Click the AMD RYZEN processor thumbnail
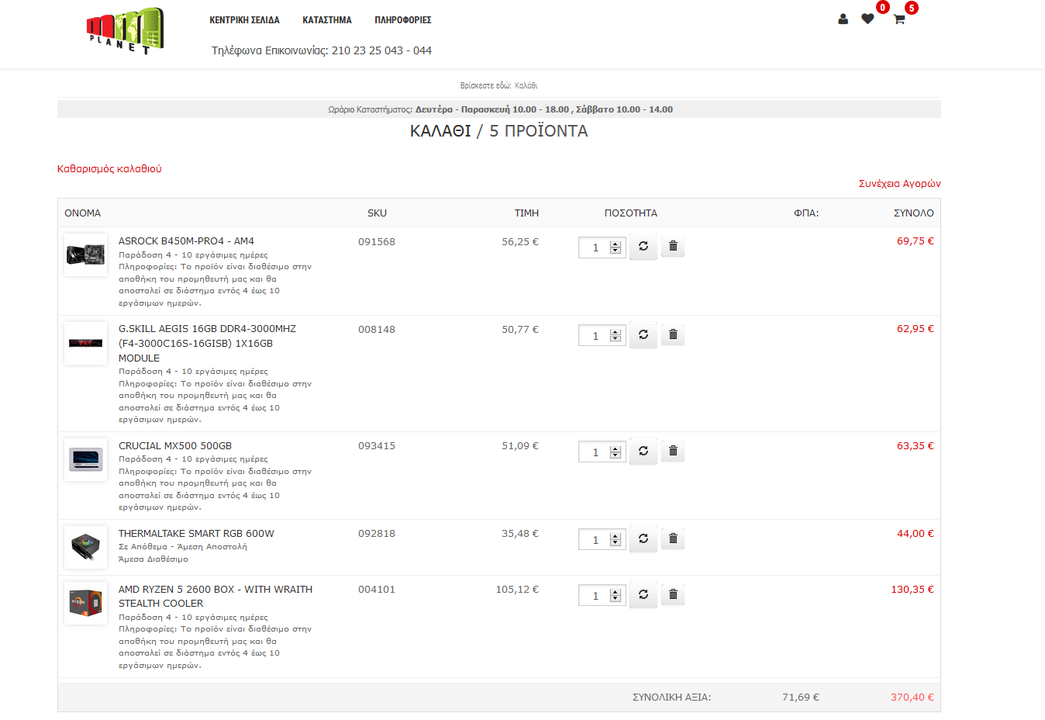Screen dimensions: 1045x720 (85, 603)
